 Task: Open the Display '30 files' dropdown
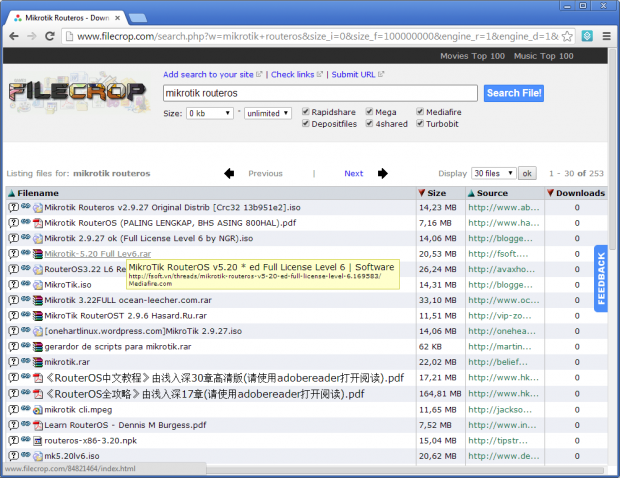coord(494,173)
